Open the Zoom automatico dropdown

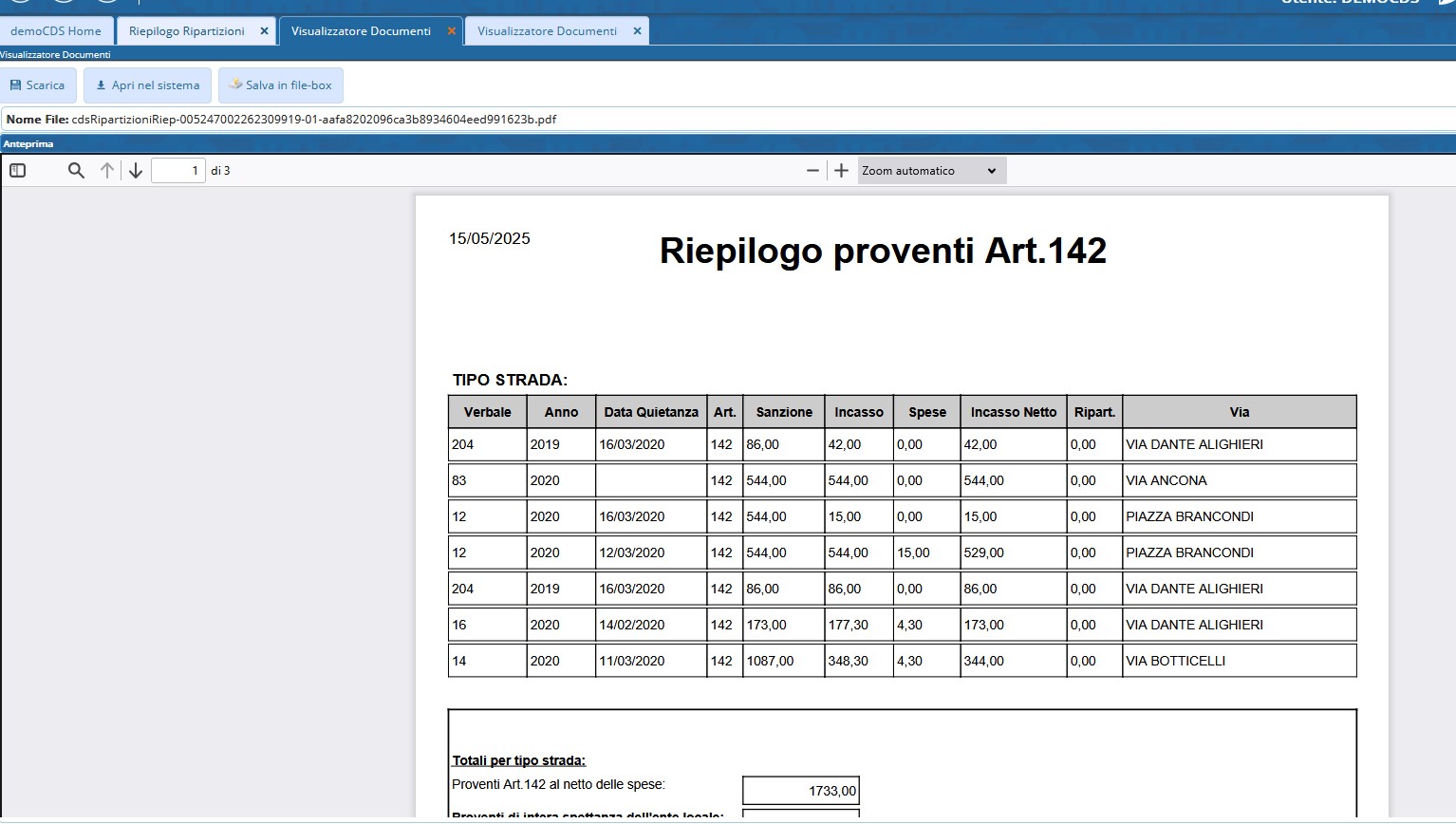931,171
